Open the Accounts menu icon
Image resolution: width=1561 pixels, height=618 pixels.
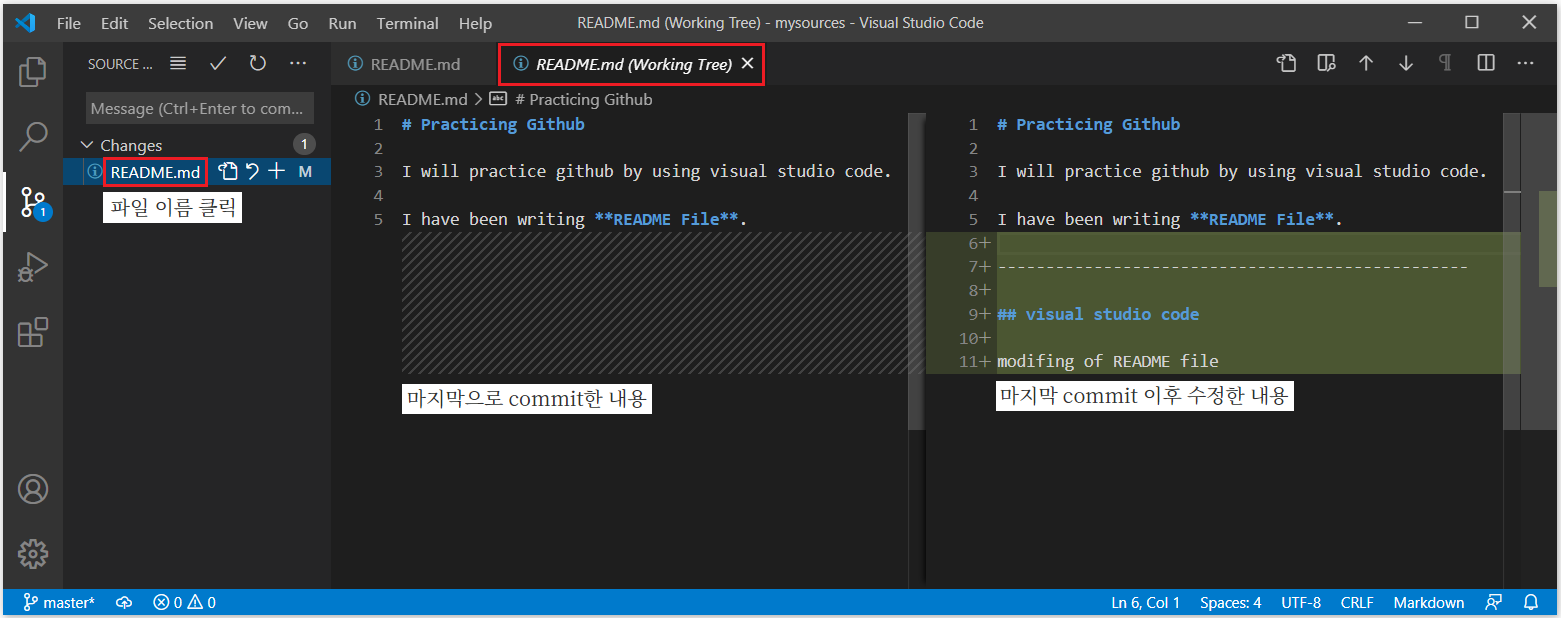click(33, 489)
